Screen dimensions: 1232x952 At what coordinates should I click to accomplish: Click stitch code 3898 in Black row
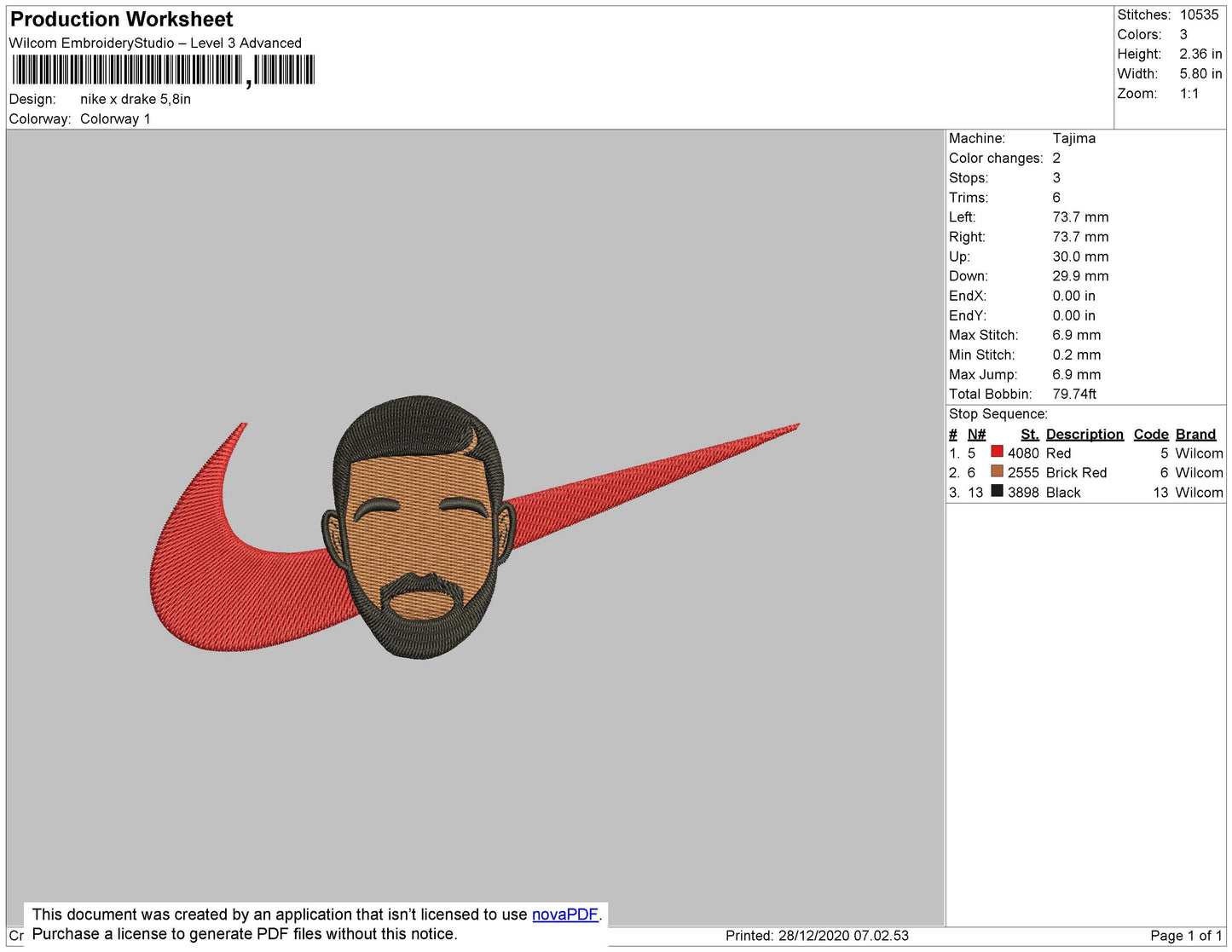point(1023,493)
